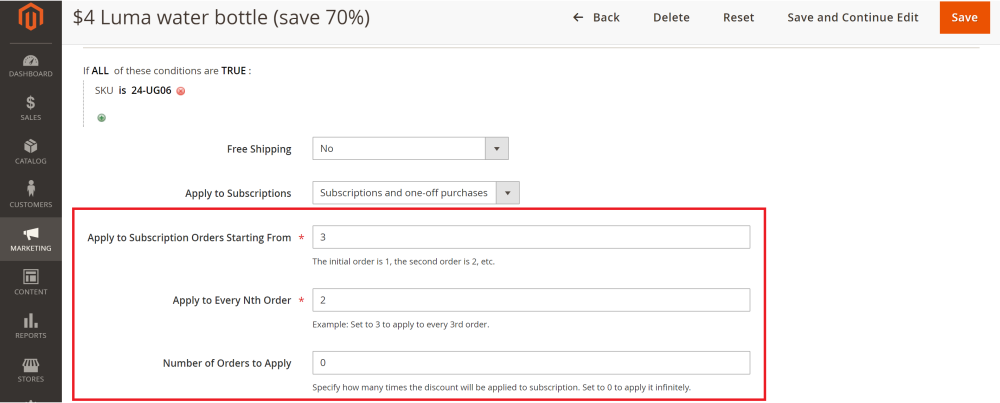The image size is (1000, 403).
Task: Delete this cart price rule
Action: coord(671,18)
